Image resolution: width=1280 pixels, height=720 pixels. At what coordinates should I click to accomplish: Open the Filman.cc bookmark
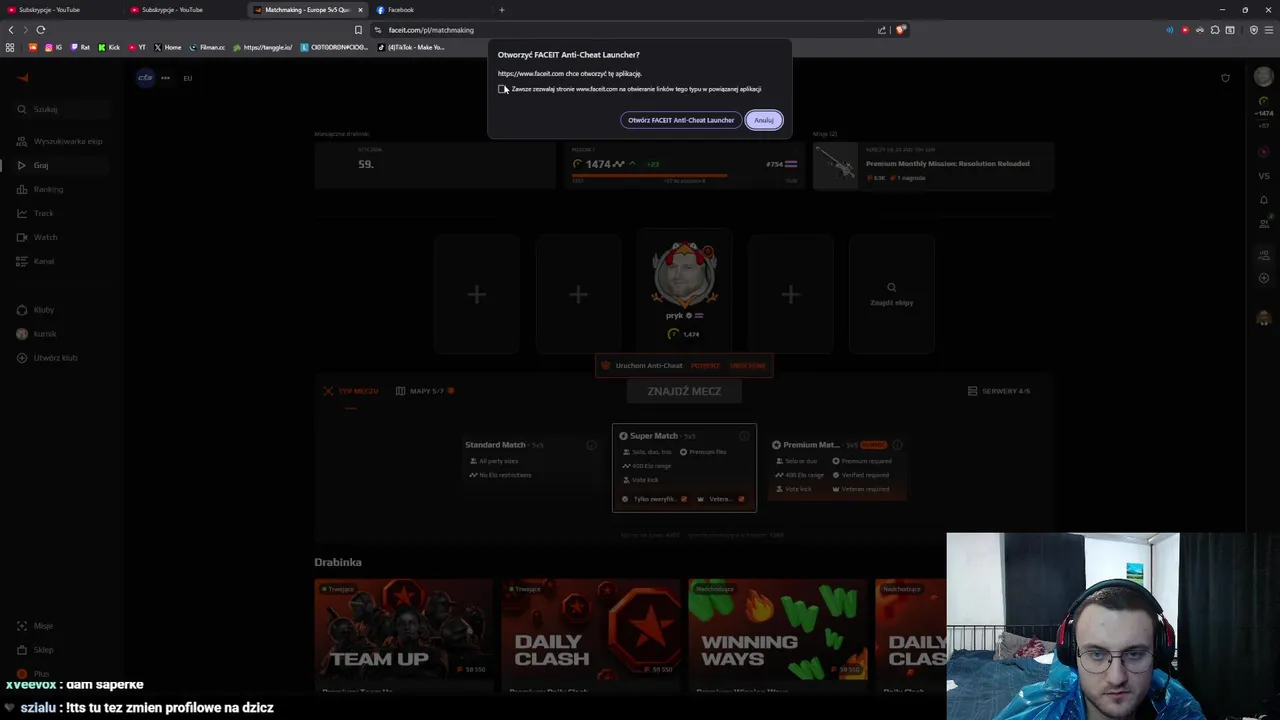[x=208, y=47]
